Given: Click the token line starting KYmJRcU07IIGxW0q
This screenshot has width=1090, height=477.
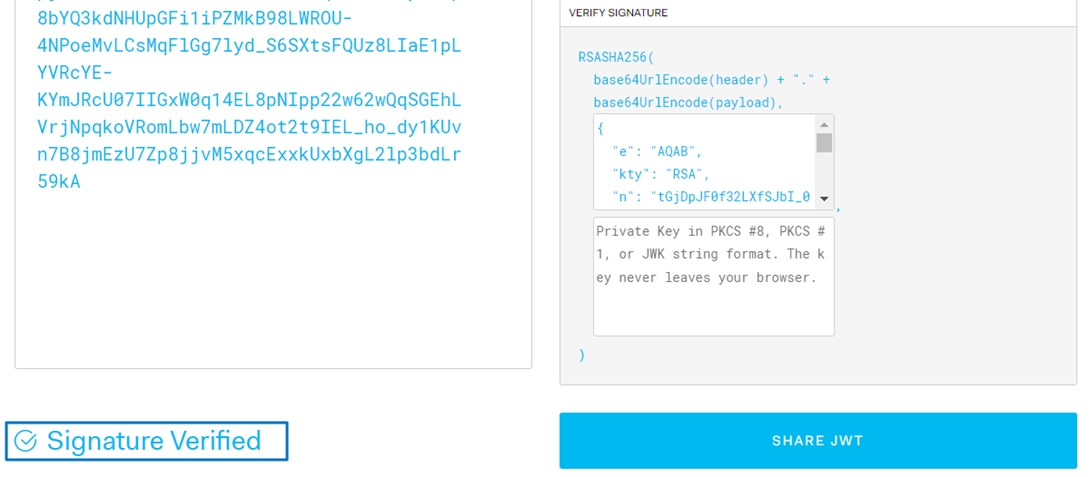Looking at the screenshot, I should pos(249,100).
